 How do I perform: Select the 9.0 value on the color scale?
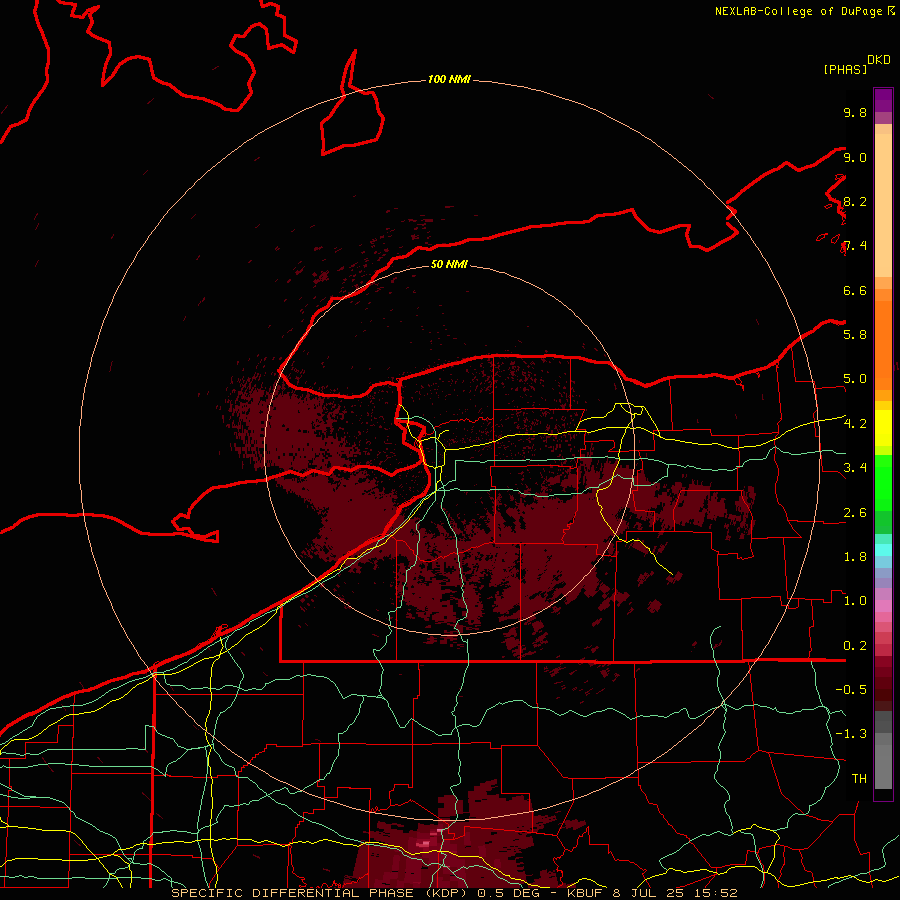855,157
